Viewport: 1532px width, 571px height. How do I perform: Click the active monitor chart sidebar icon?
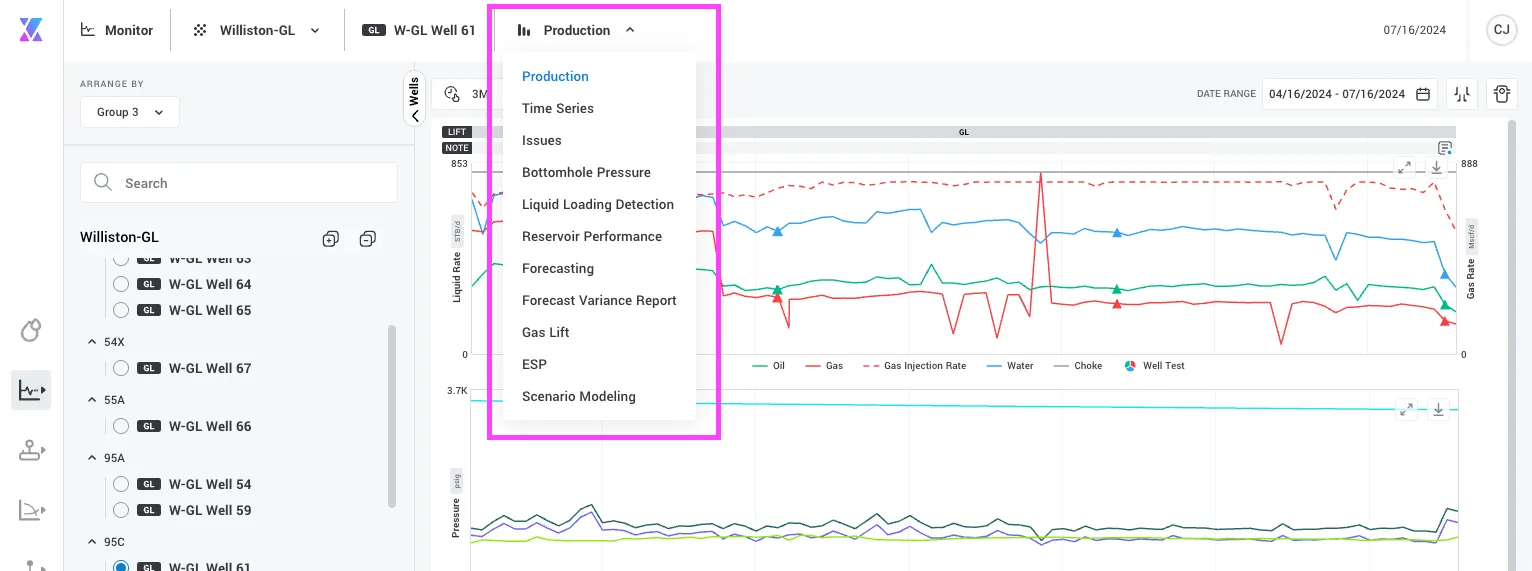[31, 390]
